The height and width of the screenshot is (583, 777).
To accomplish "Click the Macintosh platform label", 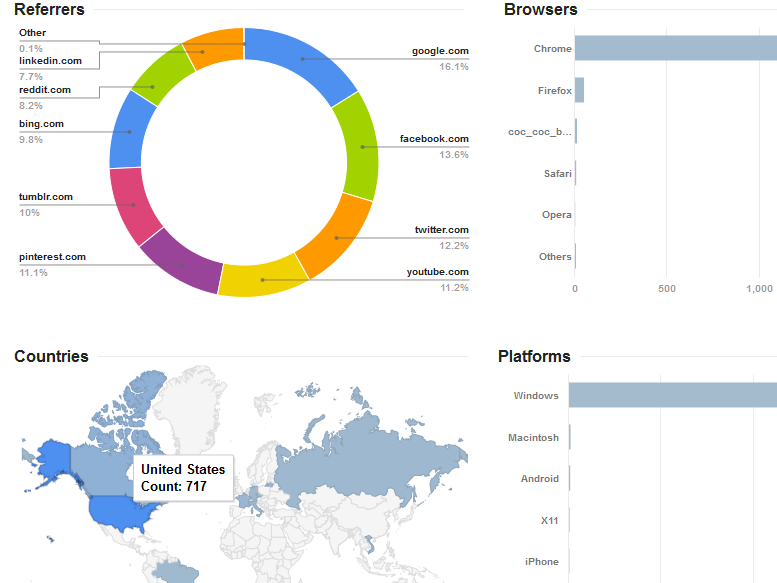I will (x=533, y=438).
